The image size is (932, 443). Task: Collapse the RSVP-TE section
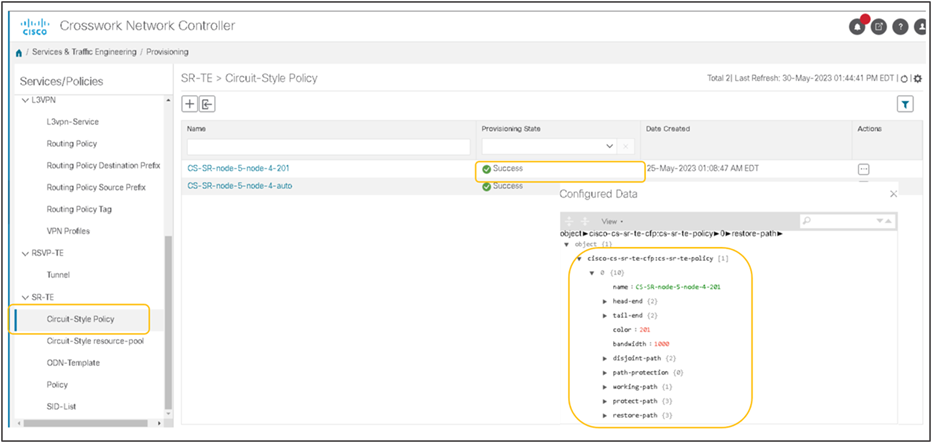tap(25, 253)
